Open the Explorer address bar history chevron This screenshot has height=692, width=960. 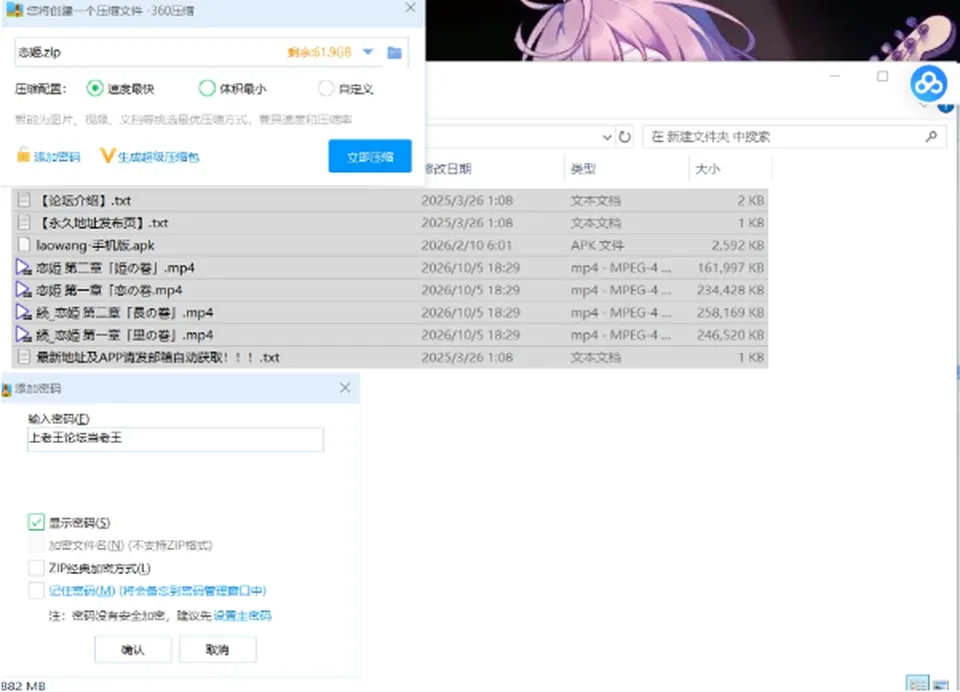tap(607, 137)
